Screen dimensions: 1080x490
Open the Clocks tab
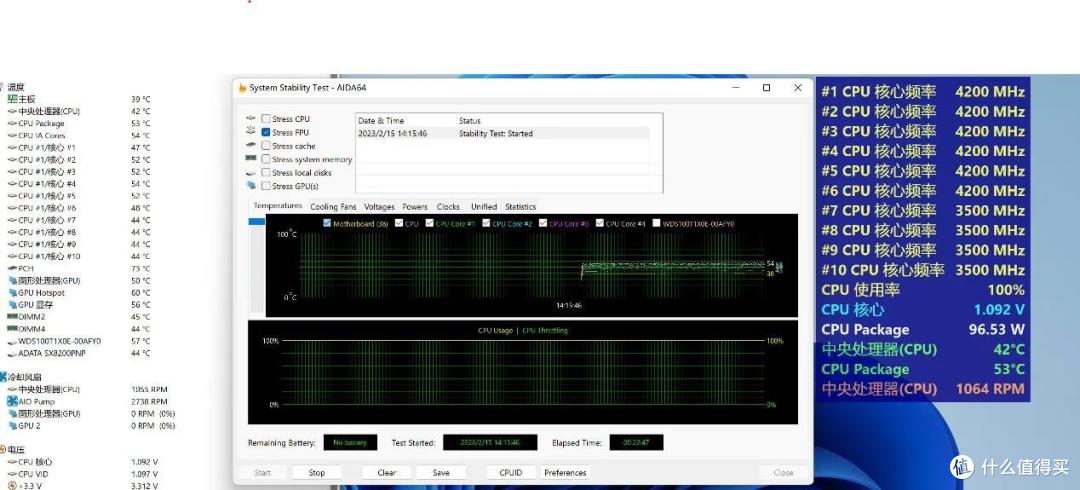click(x=448, y=207)
